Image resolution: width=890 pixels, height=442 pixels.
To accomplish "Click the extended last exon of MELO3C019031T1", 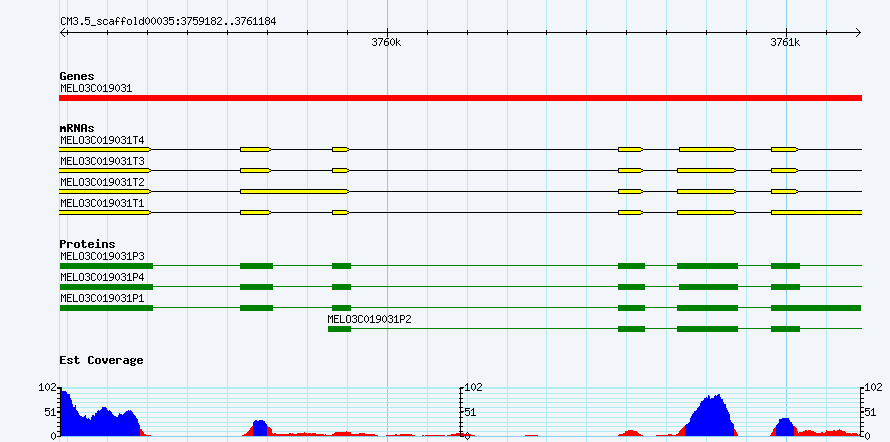I will click(x=816, y=213).
